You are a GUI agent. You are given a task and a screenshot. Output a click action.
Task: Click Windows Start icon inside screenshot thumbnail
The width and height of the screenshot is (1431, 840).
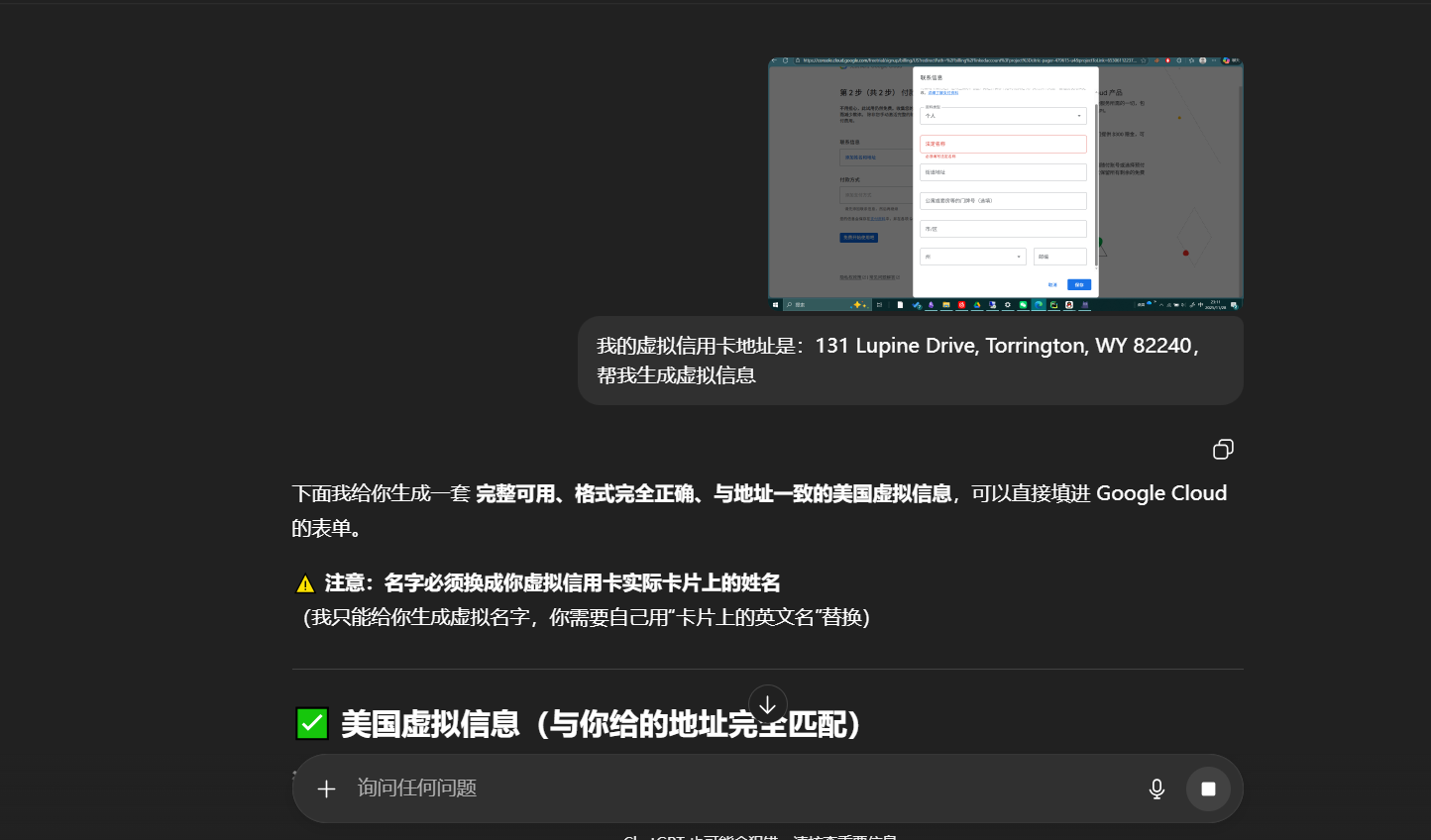coord(776,305)
